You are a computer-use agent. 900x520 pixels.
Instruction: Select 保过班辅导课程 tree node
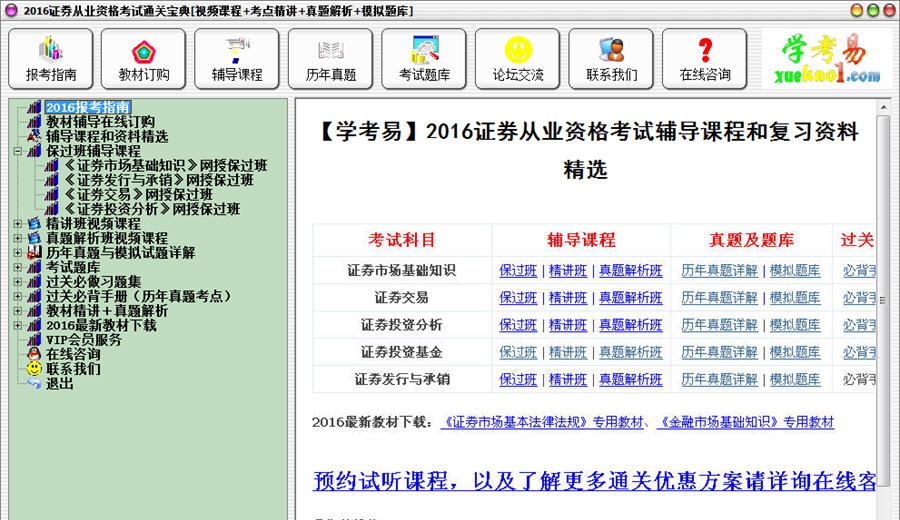click(x=93, y=151)
